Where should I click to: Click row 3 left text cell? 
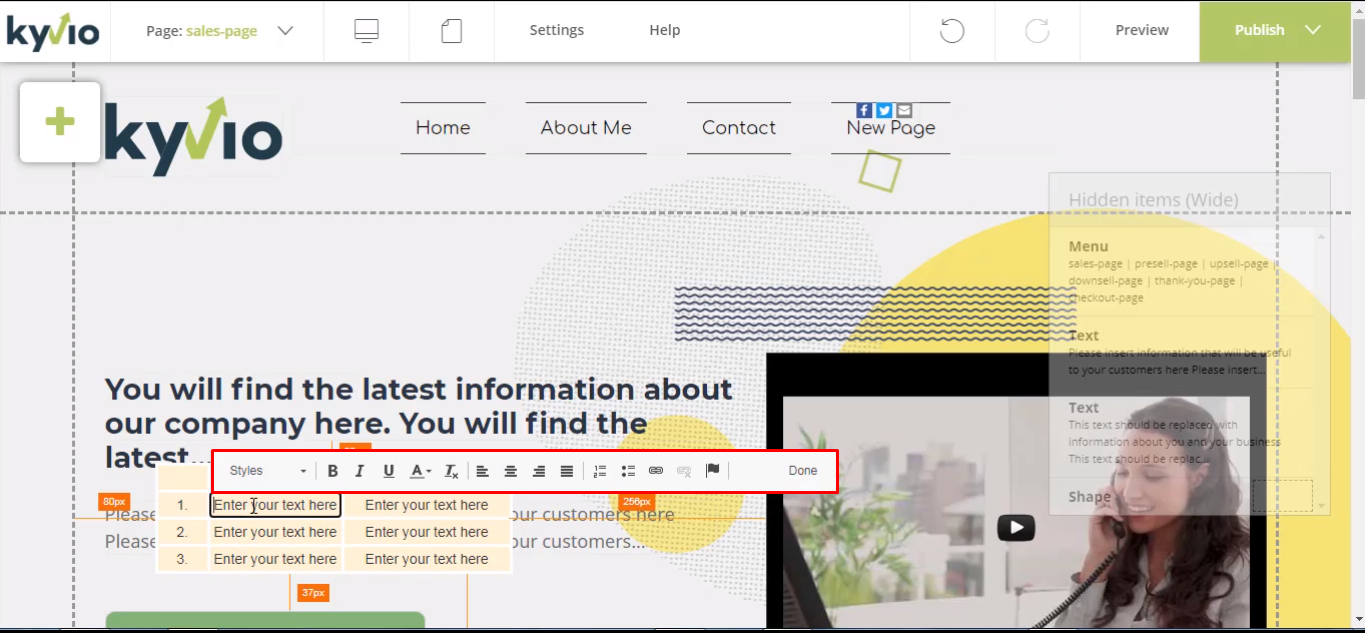pos(275,559)
